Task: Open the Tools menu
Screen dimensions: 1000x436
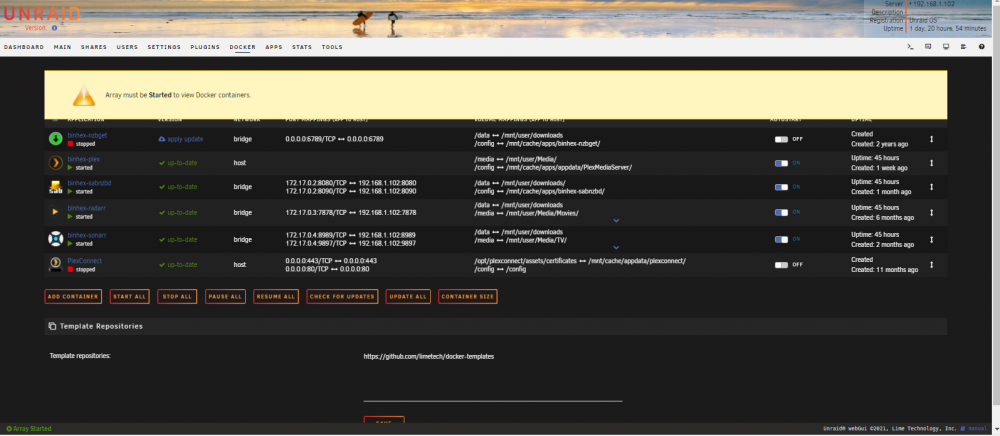Action: tap(332, 47)
